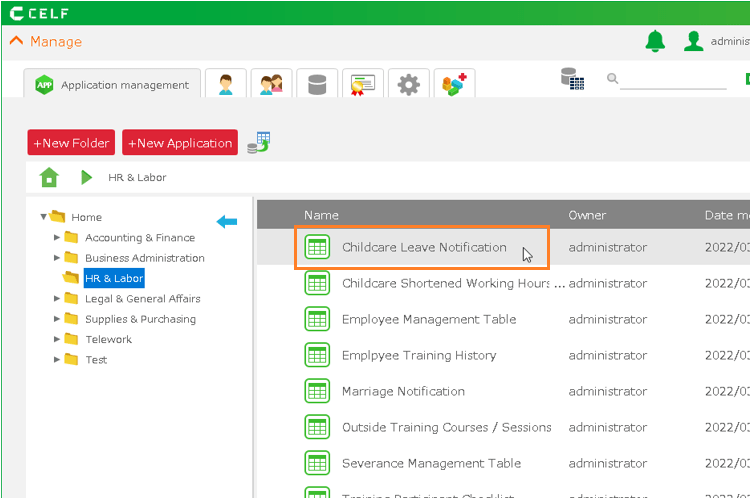The height and width of the screenshot is (500, 752).
Task: Click the search input field
Action: [x=673, y=80]
